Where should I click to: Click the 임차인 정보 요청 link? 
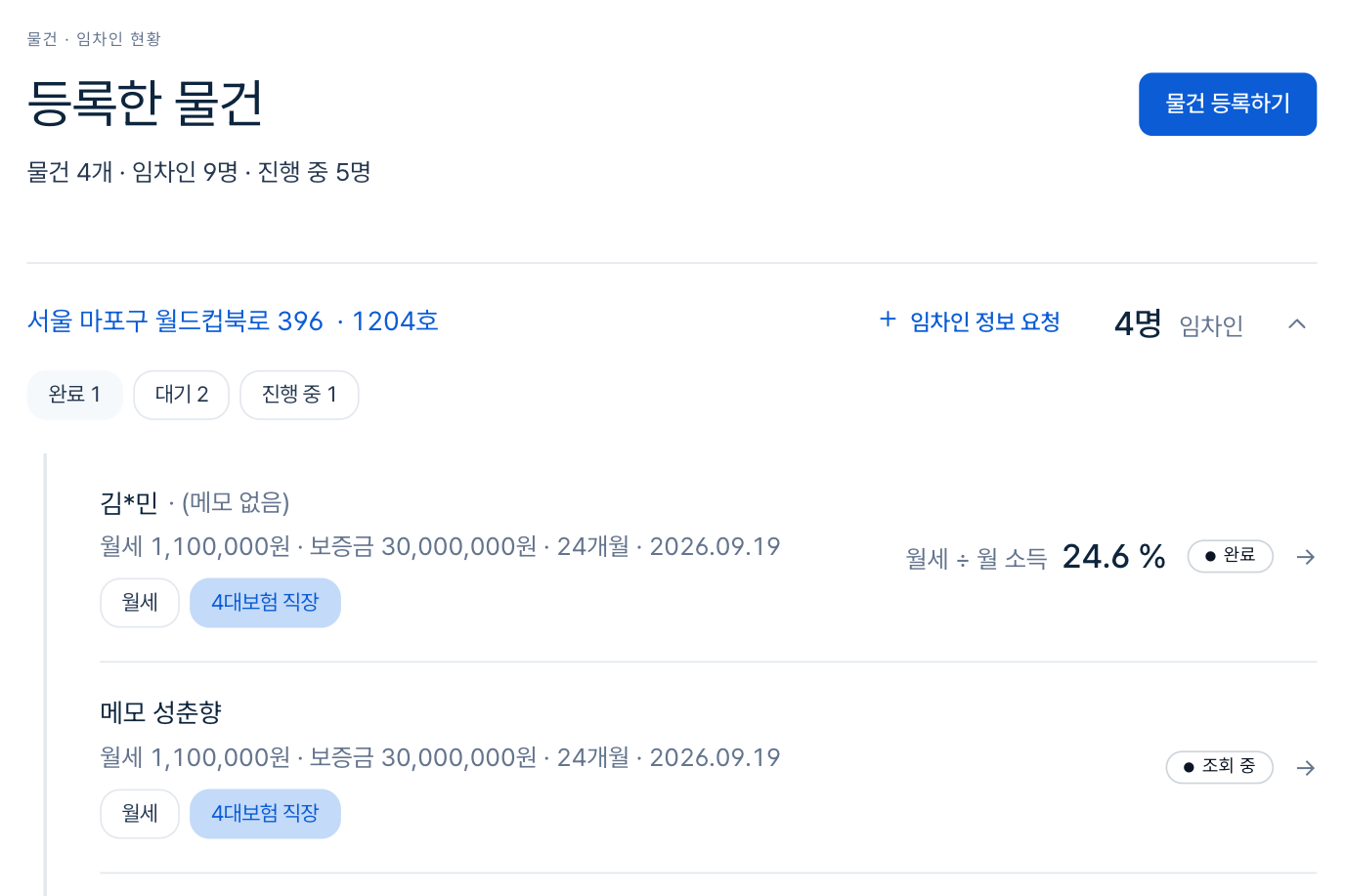point(984,321)
